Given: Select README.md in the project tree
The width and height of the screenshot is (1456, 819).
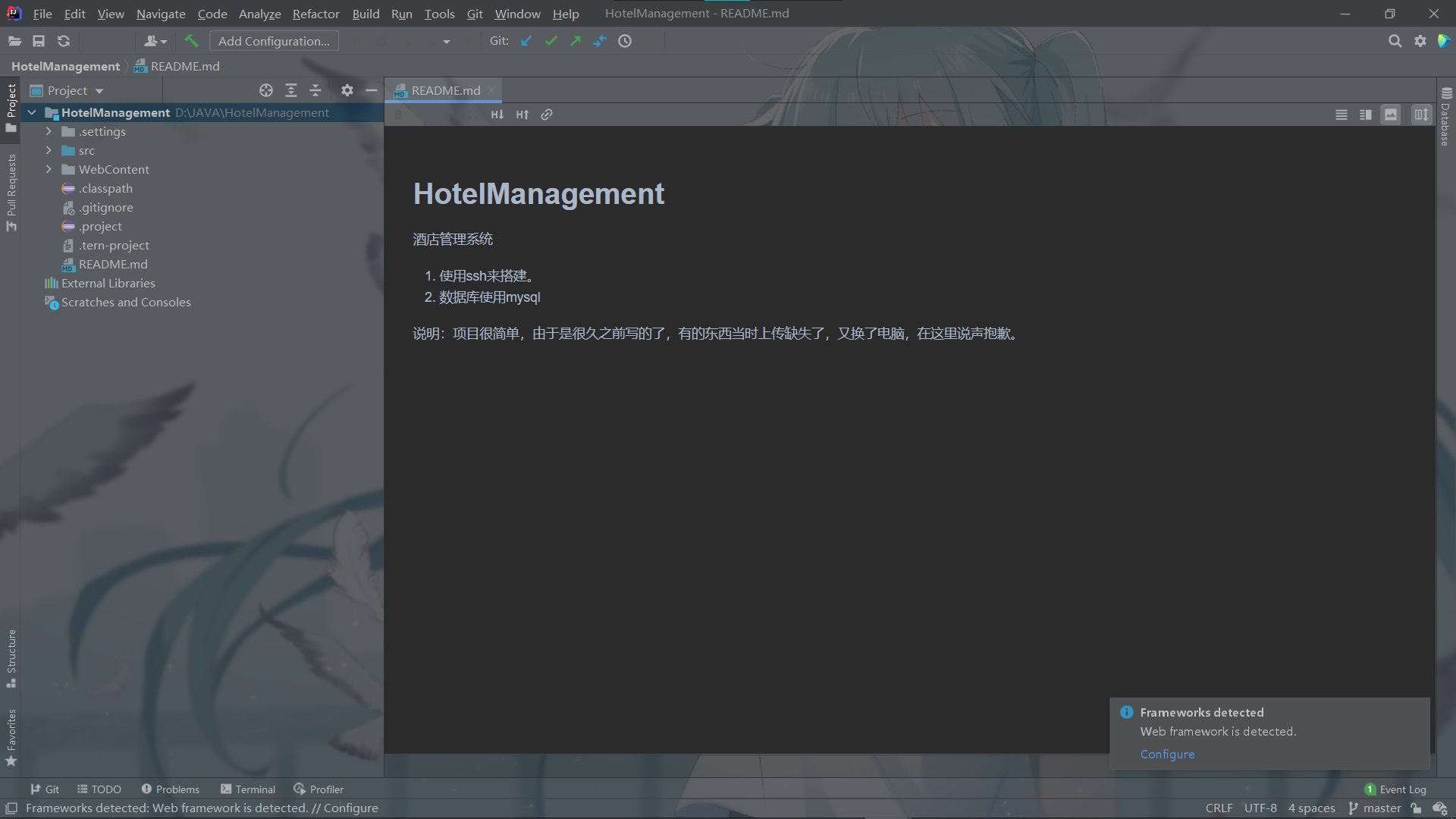Looking at the screenshot, I should (x=114, y=264).
